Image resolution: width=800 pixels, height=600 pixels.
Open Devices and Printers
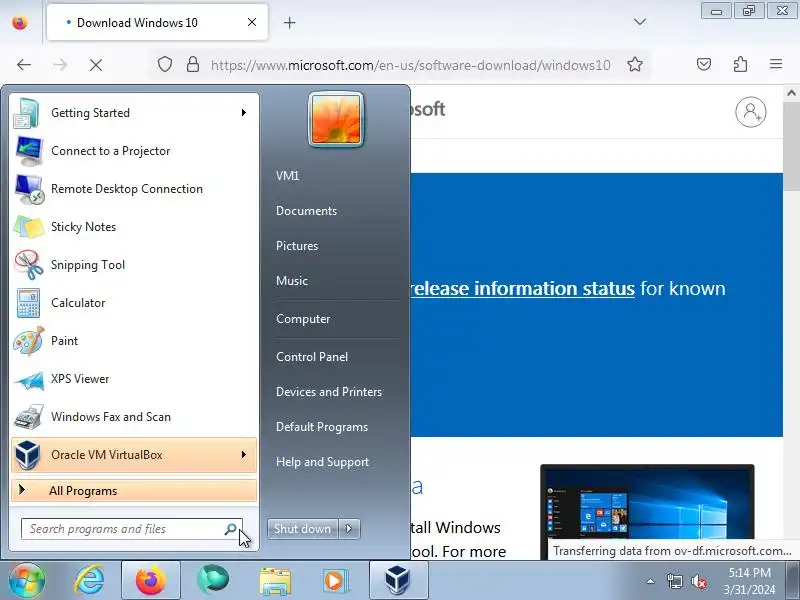point(329,392)
